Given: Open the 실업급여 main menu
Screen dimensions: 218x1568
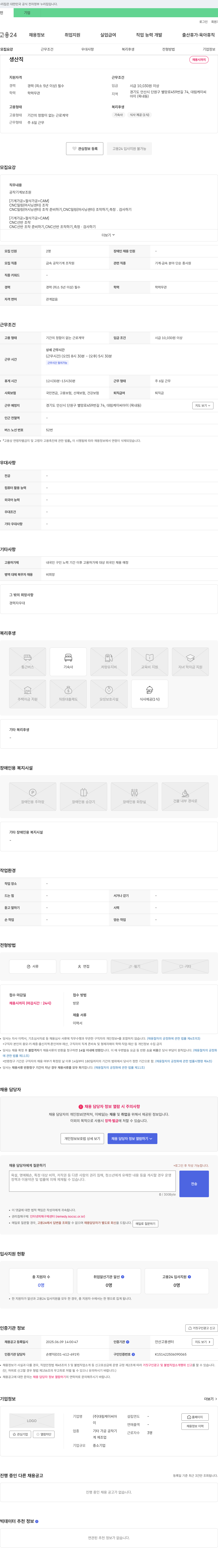Looking at the screenshot, I should [x=108, y=35].
